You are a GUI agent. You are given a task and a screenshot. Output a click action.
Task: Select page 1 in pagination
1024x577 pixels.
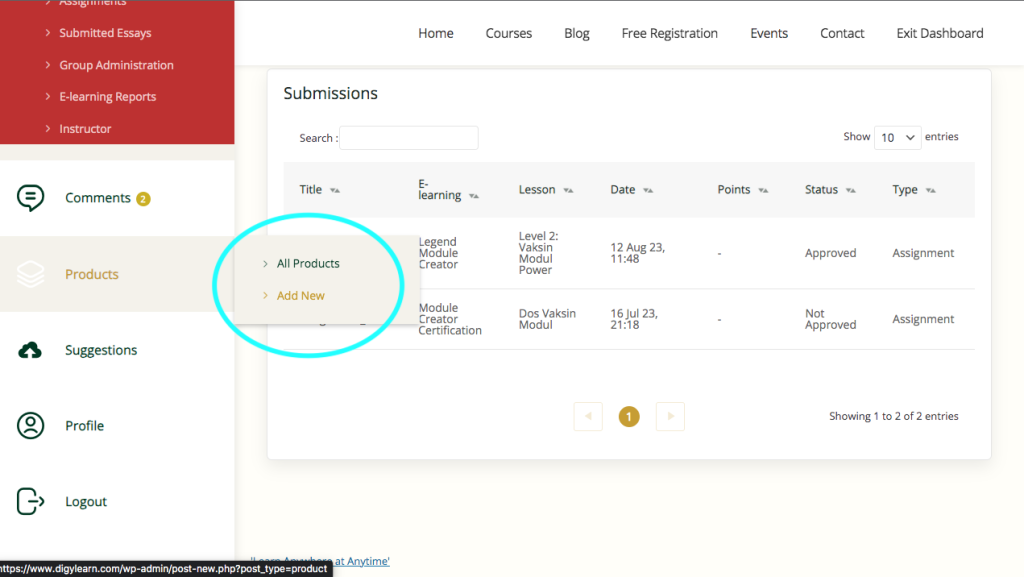pyautogui.click(x=629, y=416)
